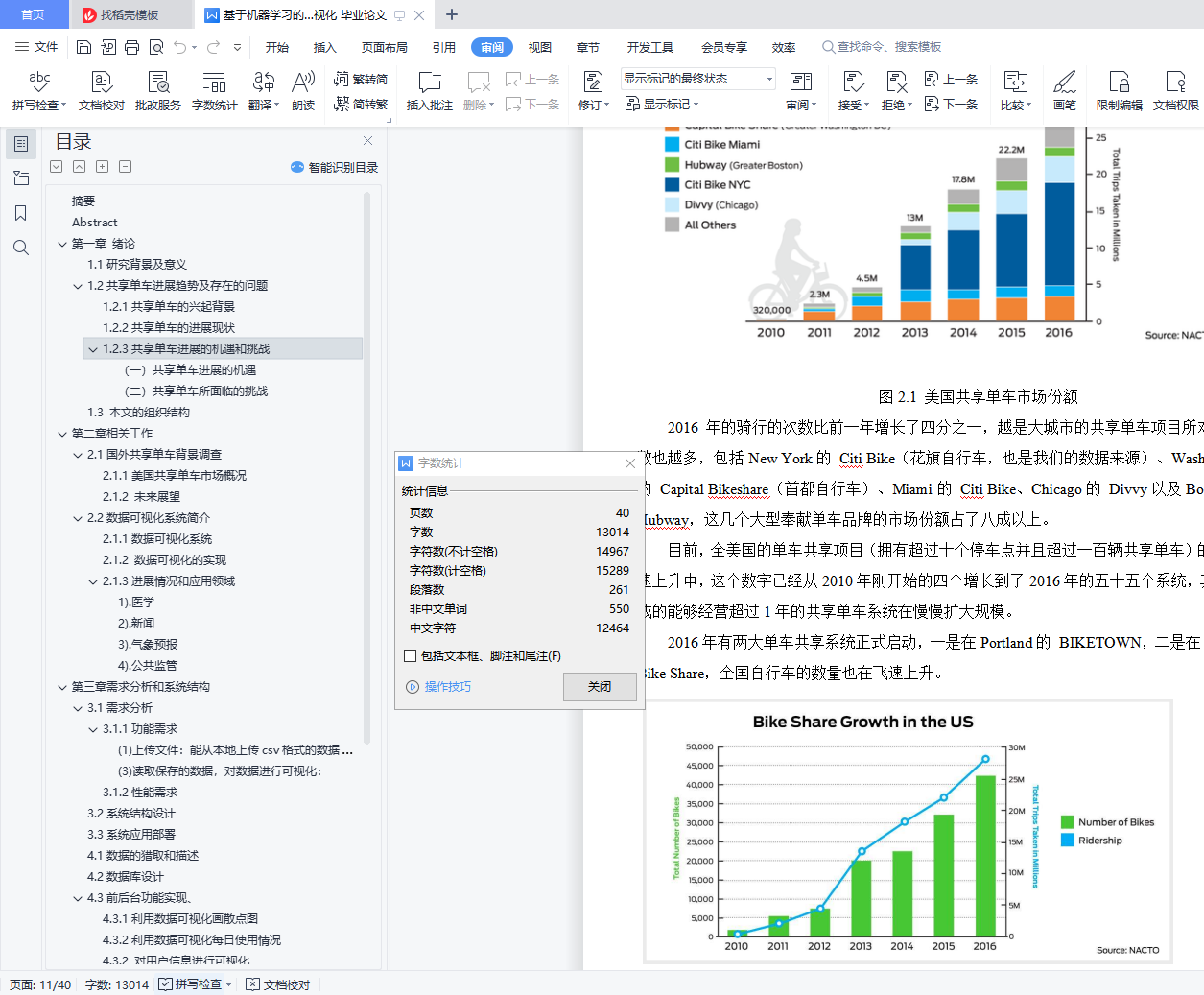
Task: Go to 上一条 previous change near 接受
Action: [951, 80]
